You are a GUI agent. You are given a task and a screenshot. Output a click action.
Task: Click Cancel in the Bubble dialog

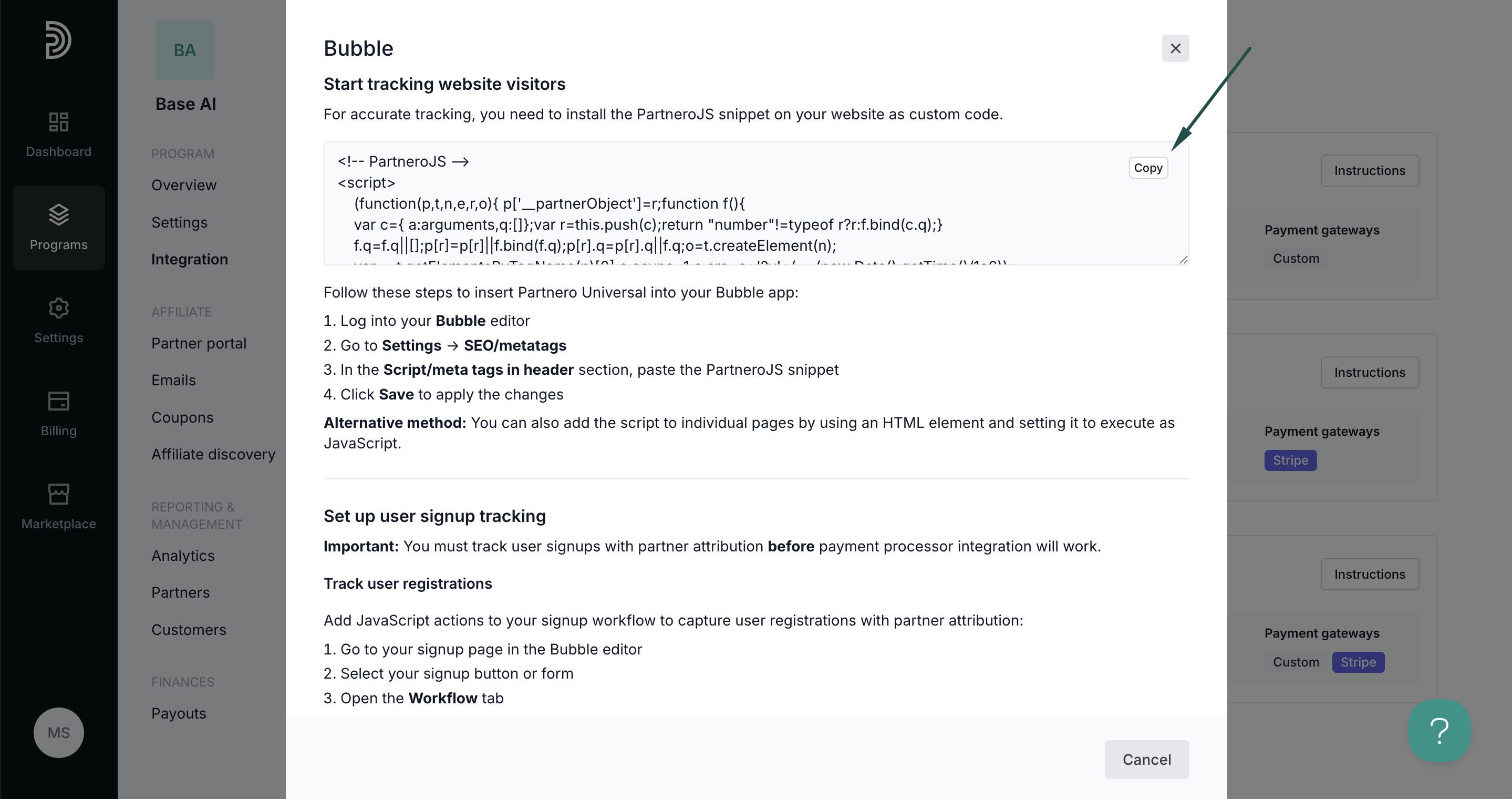click(1146, 759)
